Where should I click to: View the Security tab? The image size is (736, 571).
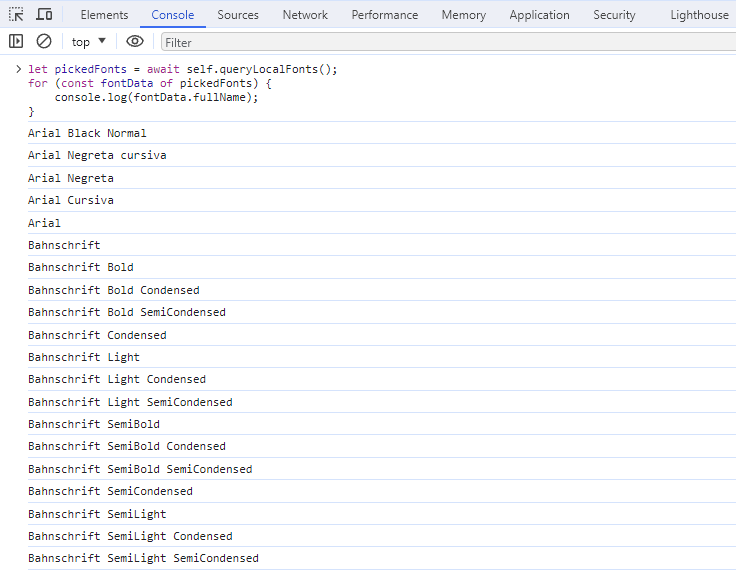(x=614, y=15)
